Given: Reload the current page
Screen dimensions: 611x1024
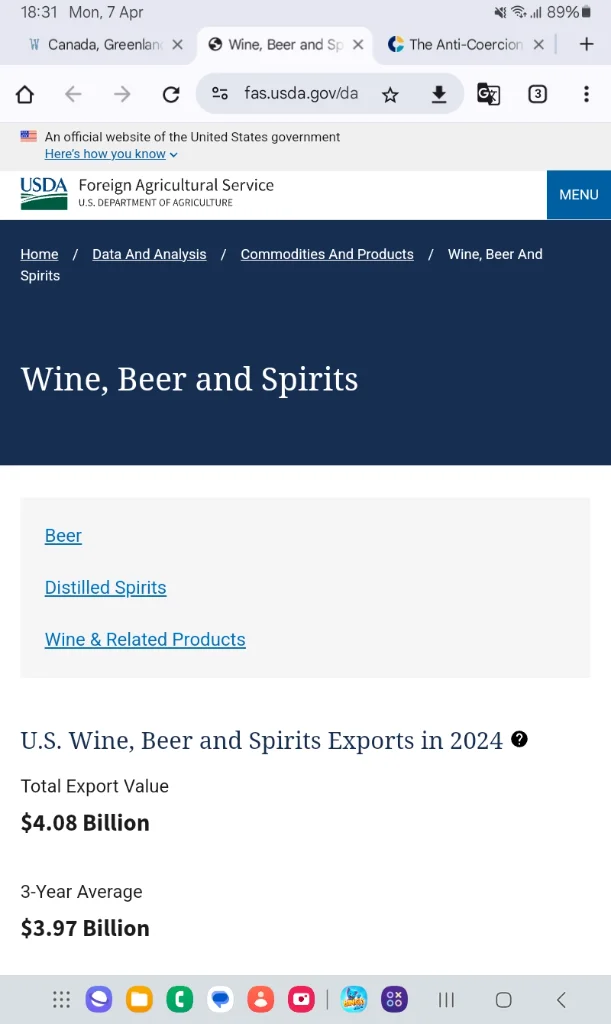Looking at the screenshot, I should click(171, 94).
